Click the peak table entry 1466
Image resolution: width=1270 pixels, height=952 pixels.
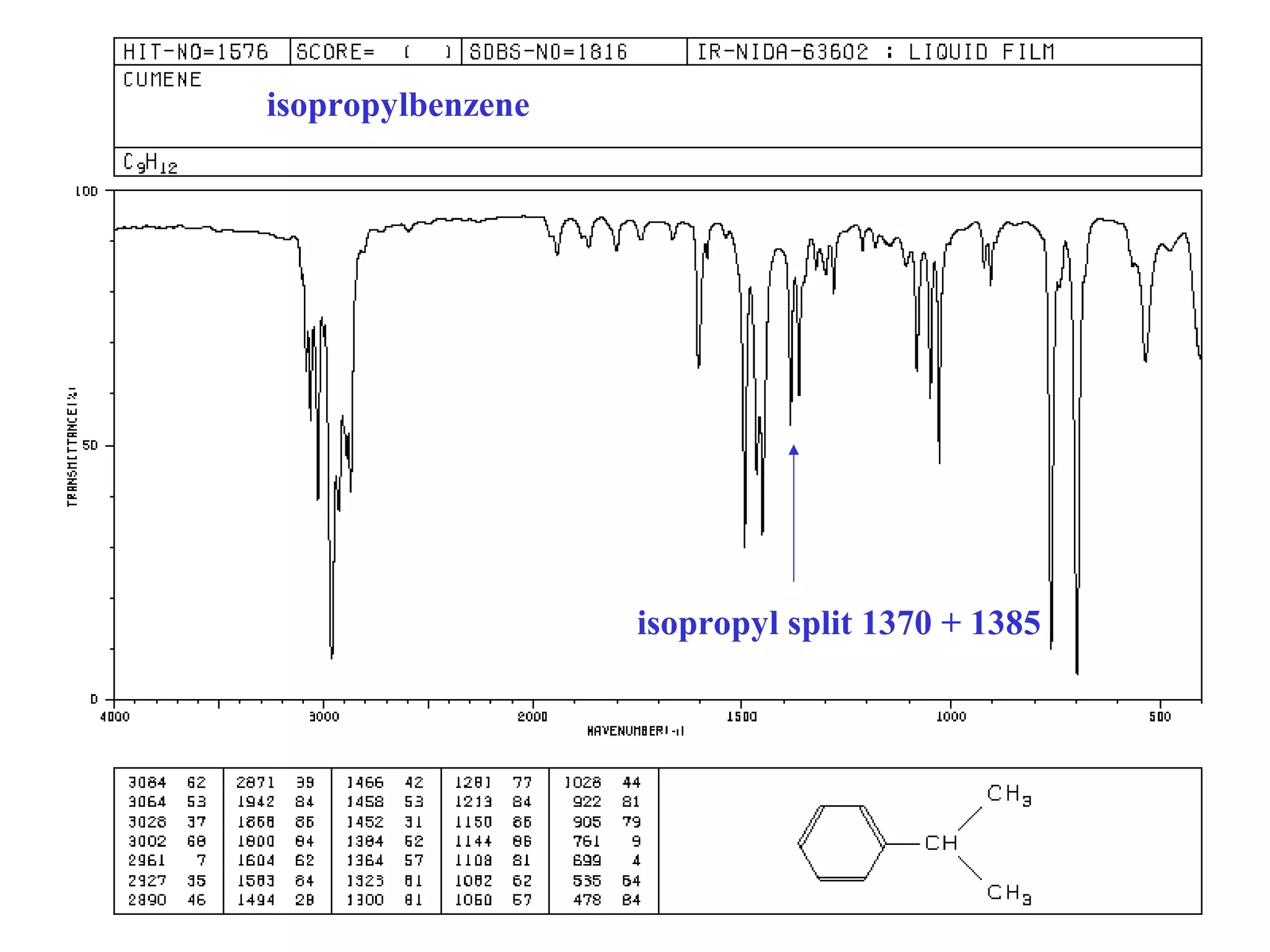365,783
